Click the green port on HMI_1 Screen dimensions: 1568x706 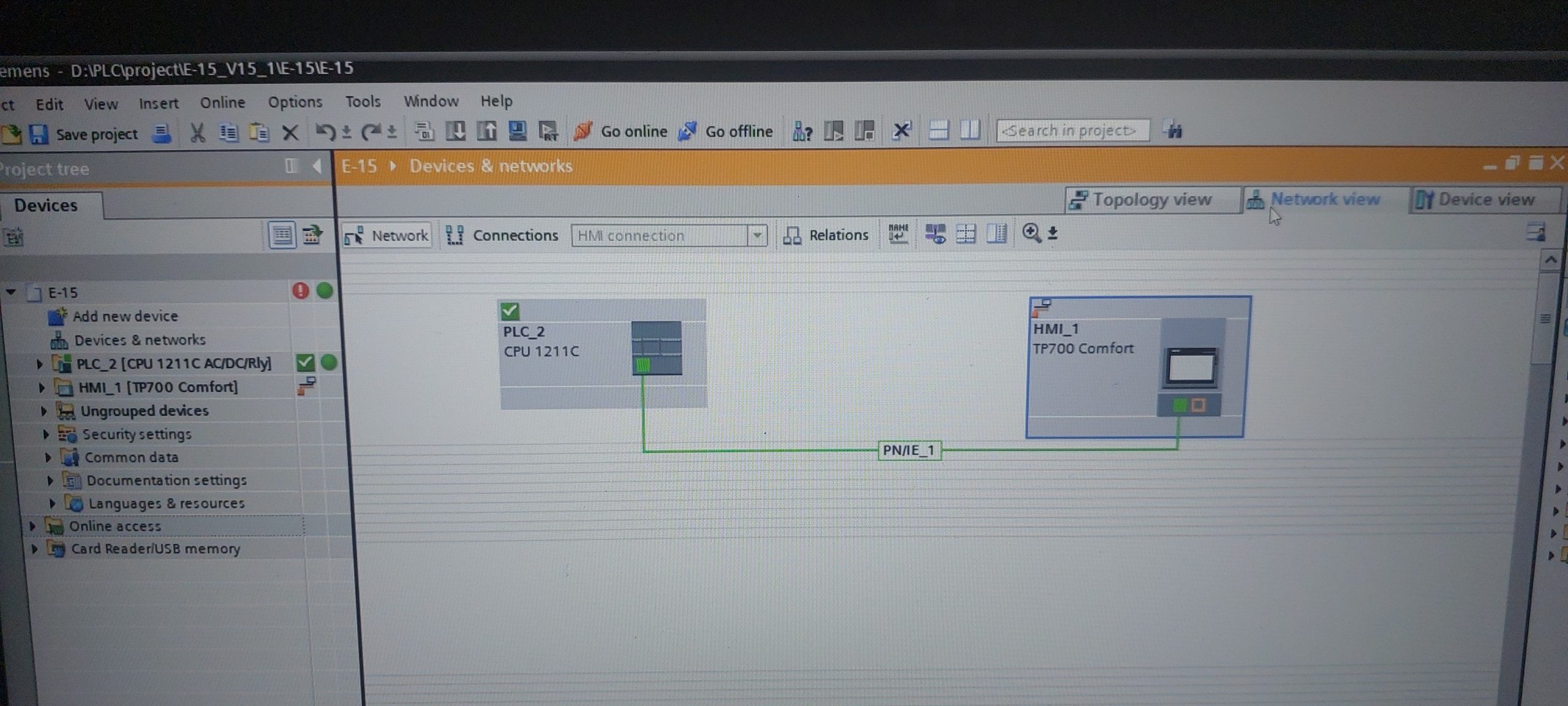pyautogui.click(x=1179, y=405)
